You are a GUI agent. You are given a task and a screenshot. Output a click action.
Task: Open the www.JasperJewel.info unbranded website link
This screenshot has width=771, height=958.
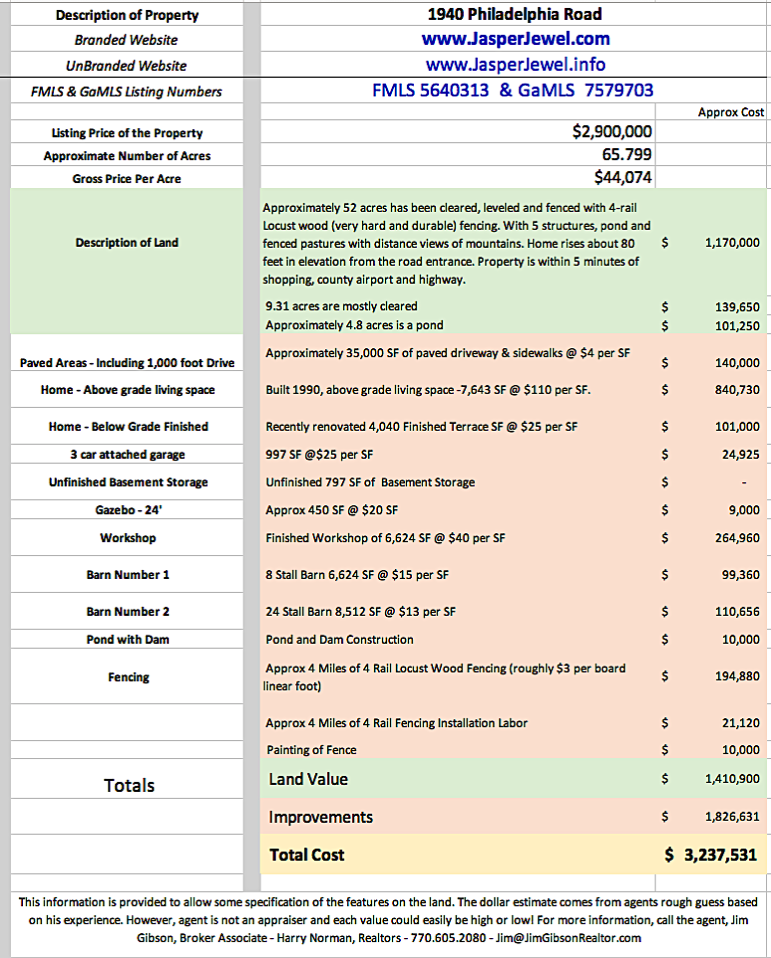pos(515,65)
